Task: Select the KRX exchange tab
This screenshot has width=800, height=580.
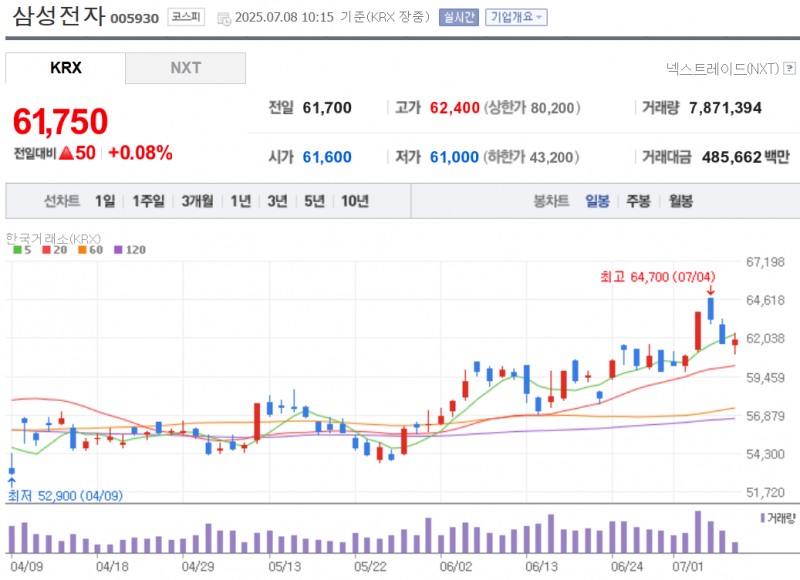Action: pos(63,70)
